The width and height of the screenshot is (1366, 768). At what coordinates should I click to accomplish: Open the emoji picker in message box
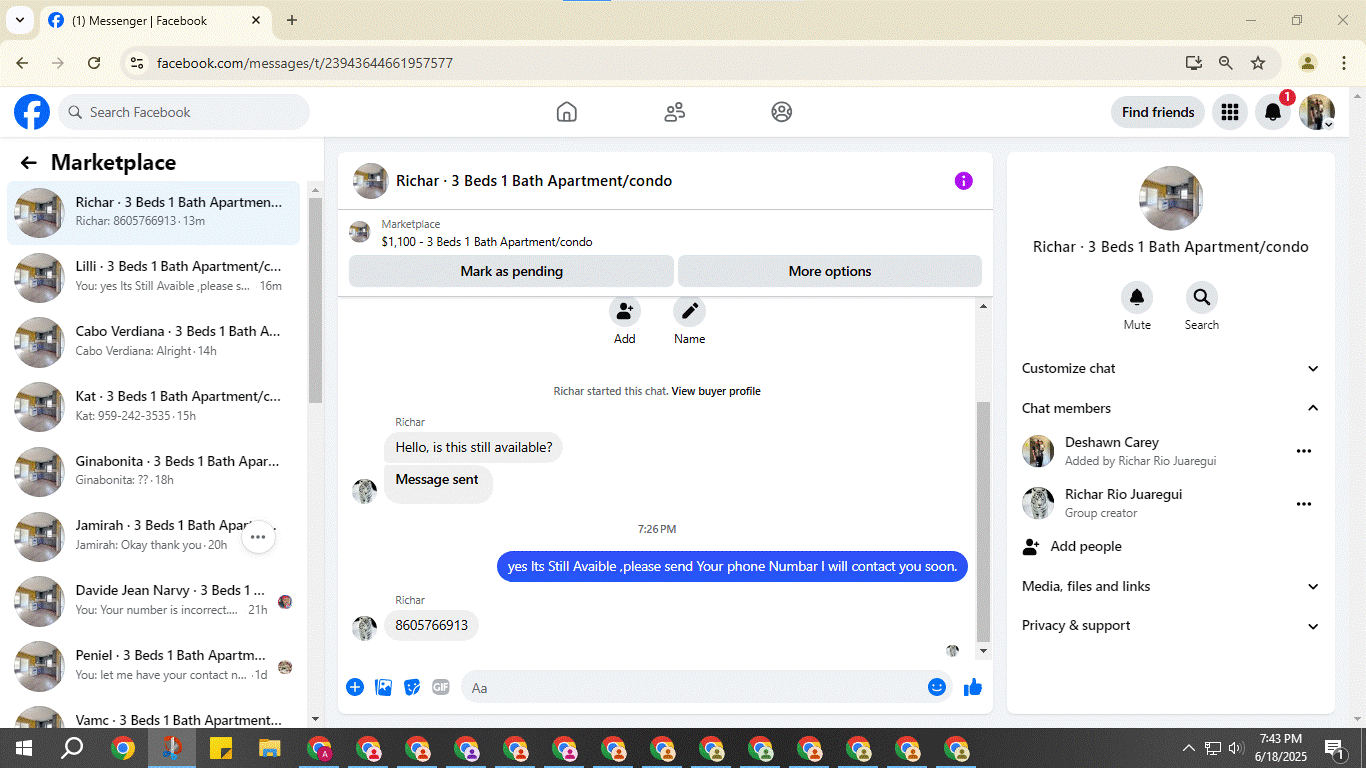[937, 687]
